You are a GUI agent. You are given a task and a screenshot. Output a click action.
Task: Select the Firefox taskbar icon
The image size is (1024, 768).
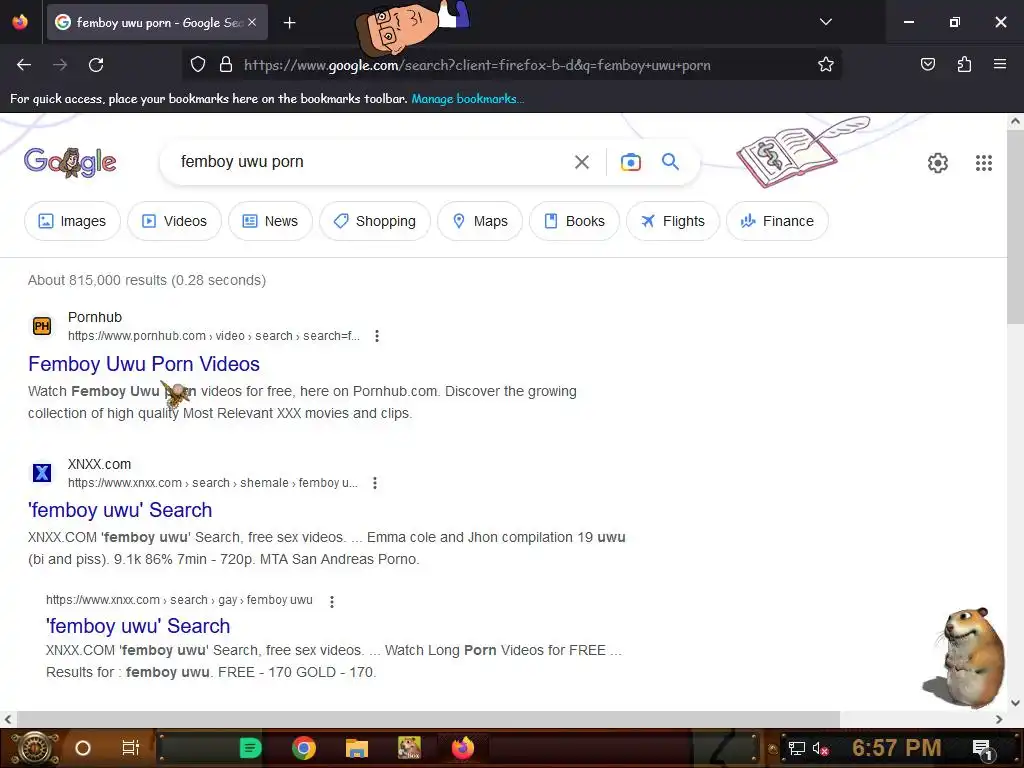pyautogui.click(x=463, y=748)
